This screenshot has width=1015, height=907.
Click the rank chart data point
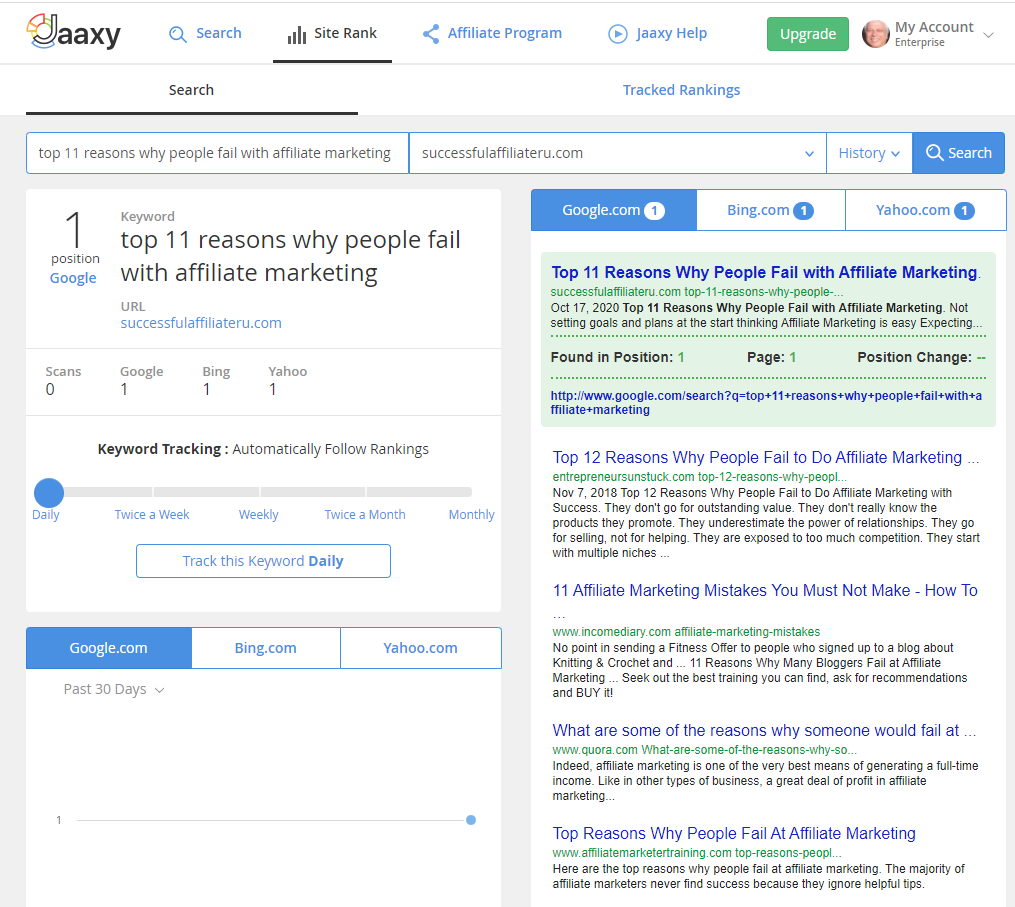coord(471,820)
